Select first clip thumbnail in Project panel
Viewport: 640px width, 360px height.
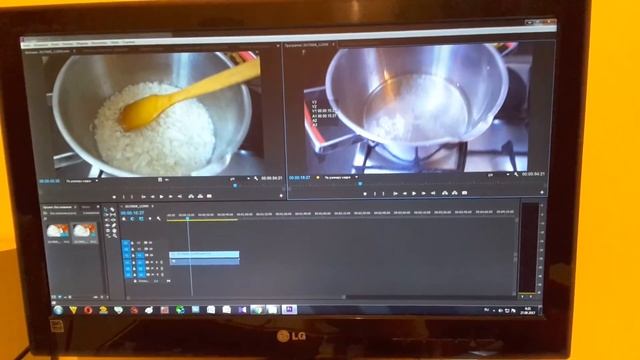pos(58,231)
